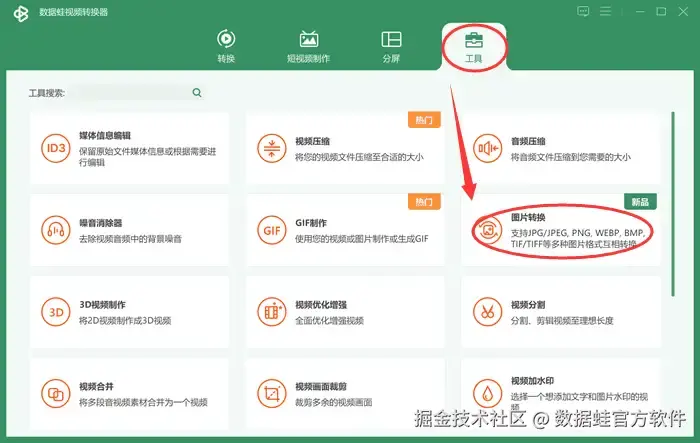
Task: Open 视频合并 tool title
Action: pyautogui.click(x=96, y=387)
